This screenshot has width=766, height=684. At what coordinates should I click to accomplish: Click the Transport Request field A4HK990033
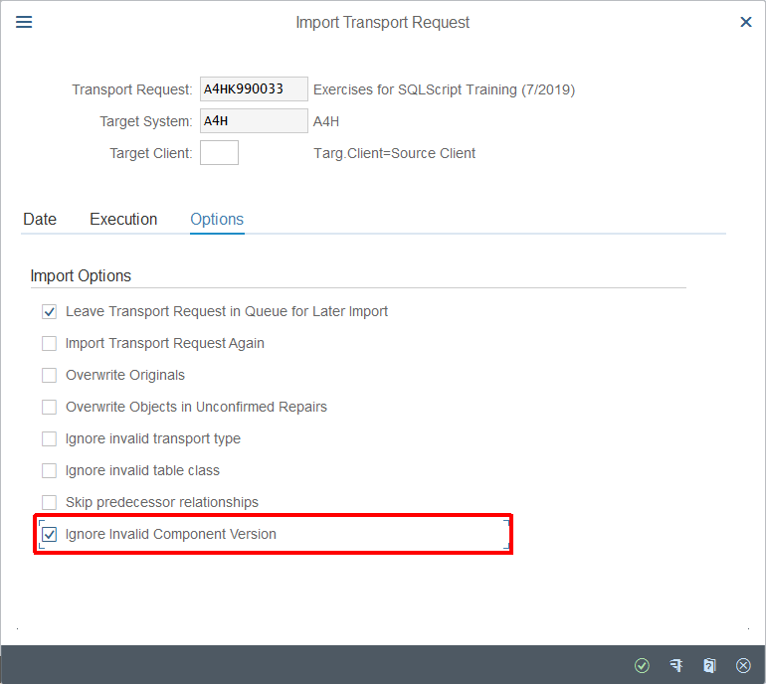click(x=254, y=89)
